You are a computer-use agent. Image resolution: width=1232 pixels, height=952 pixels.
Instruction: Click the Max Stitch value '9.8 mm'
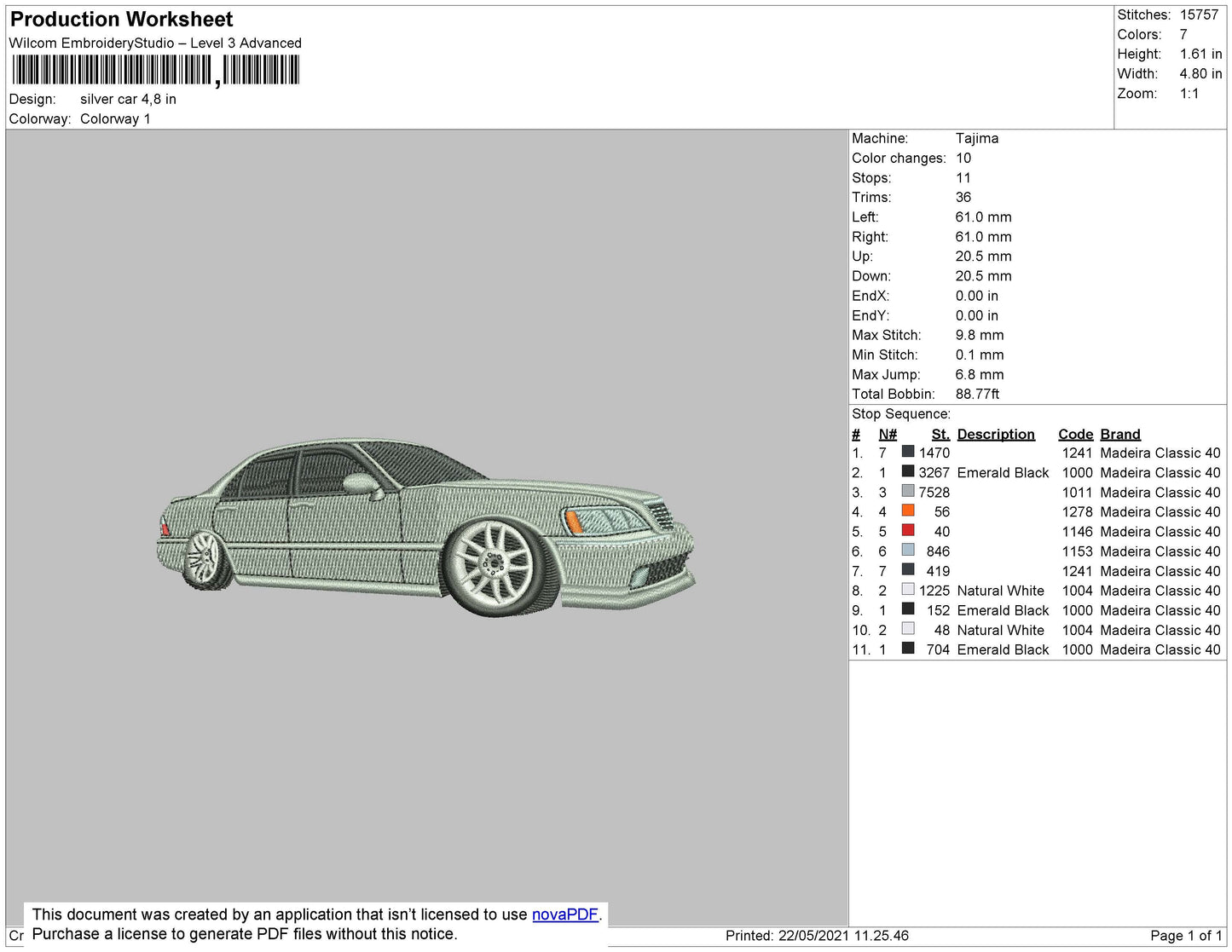[980, 335]
